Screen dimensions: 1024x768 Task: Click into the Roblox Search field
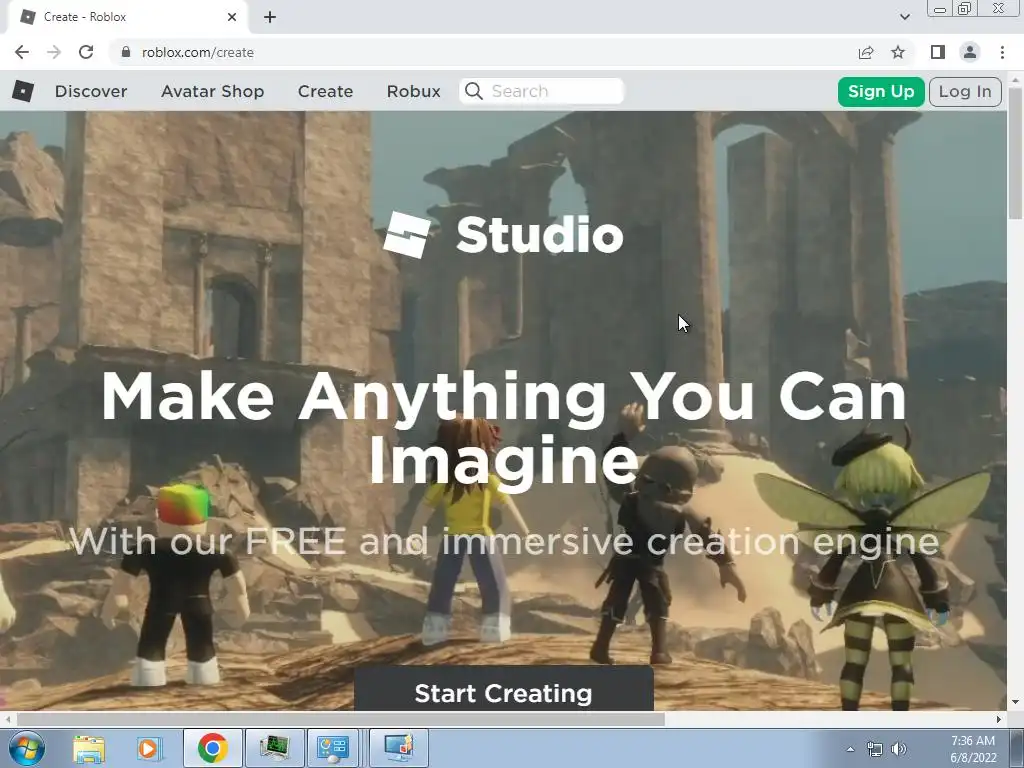coord(542,91)
